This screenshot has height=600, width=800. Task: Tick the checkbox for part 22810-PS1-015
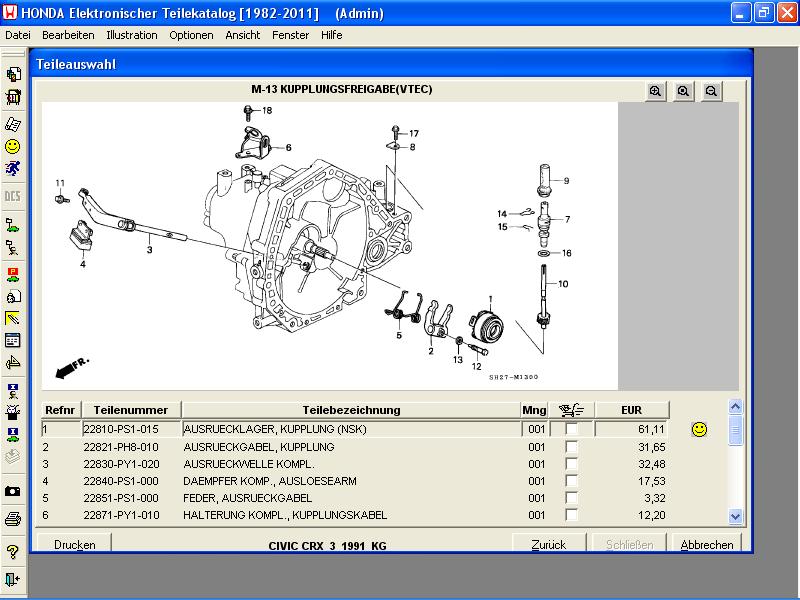coord(571,429)
